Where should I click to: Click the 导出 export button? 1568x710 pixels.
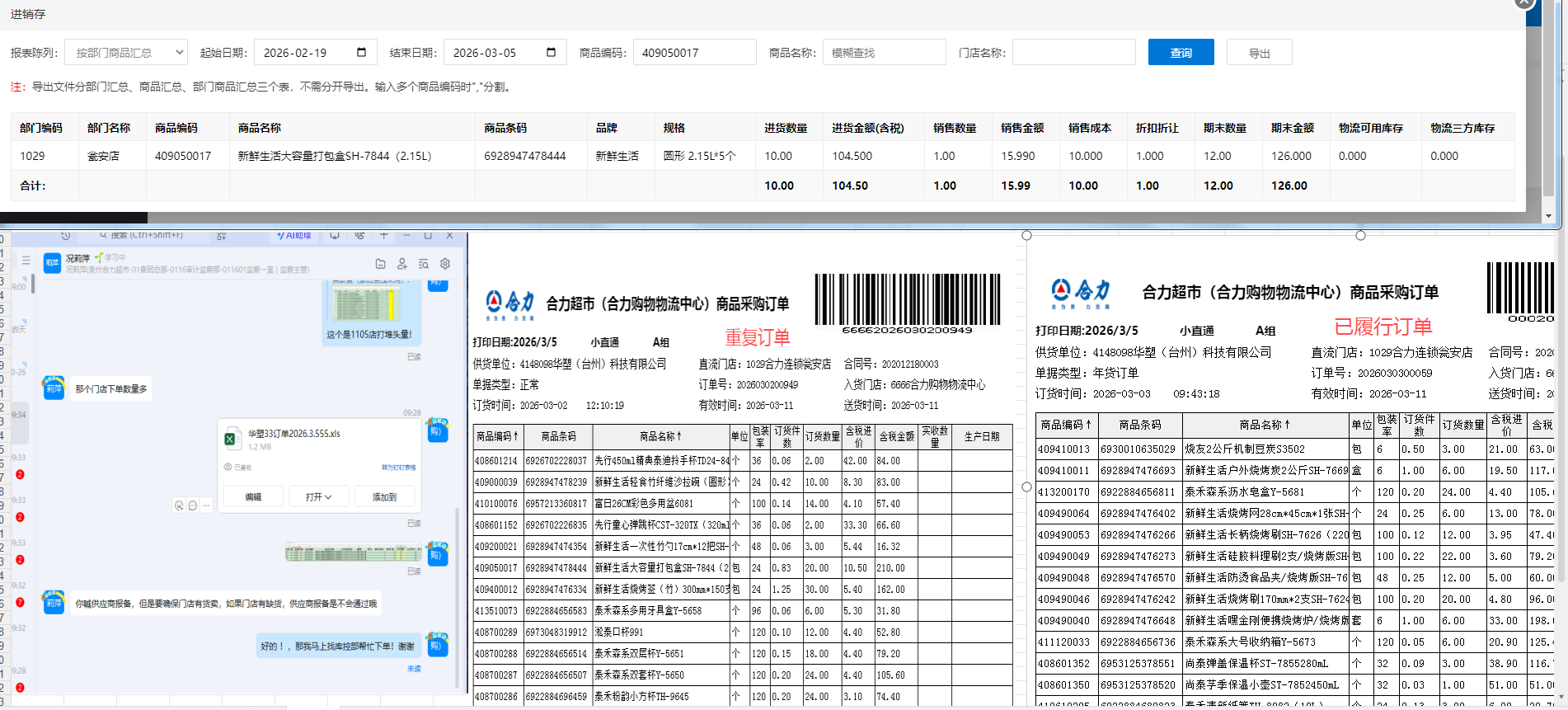click(1259, 53)
